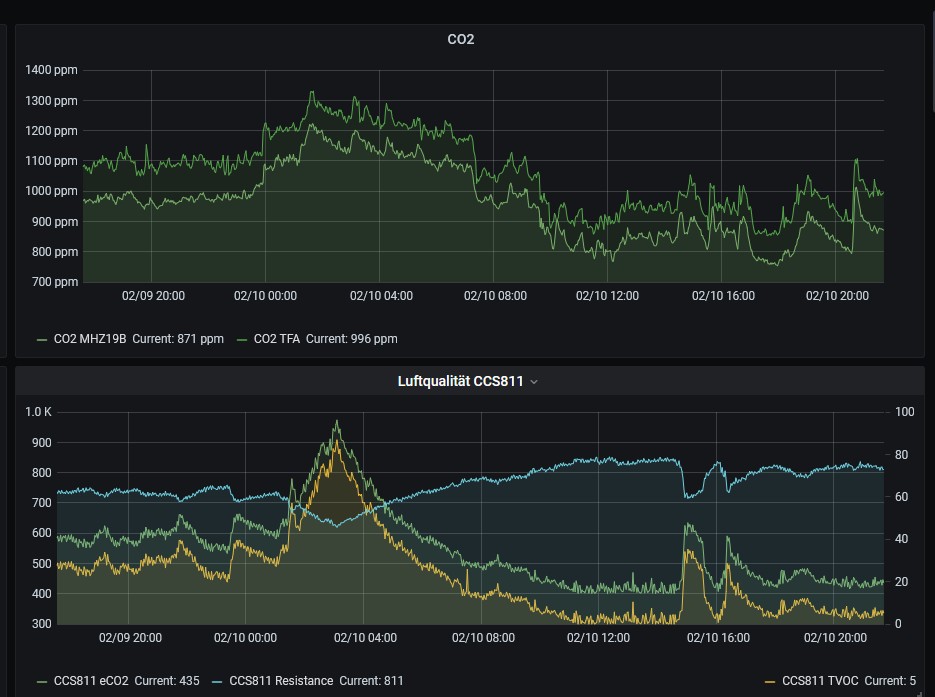This screenshot has height=697, width=935.
Task: Click the 0 right axis label in CCS811 chart
Action: coord(898,624)
